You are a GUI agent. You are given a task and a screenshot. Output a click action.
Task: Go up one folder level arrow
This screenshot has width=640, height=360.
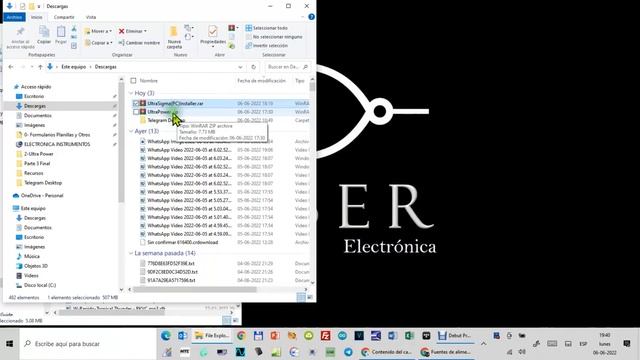[x=40, y=67]
